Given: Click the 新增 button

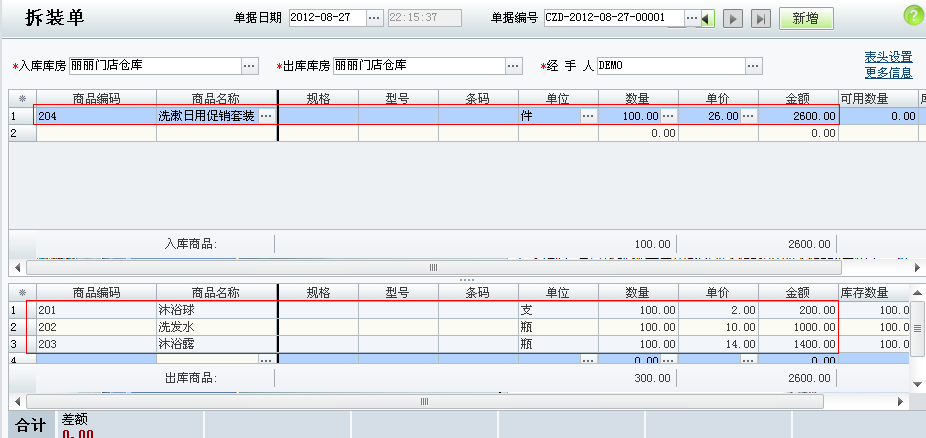Looking at the screenshot, I should pos(806,18).
